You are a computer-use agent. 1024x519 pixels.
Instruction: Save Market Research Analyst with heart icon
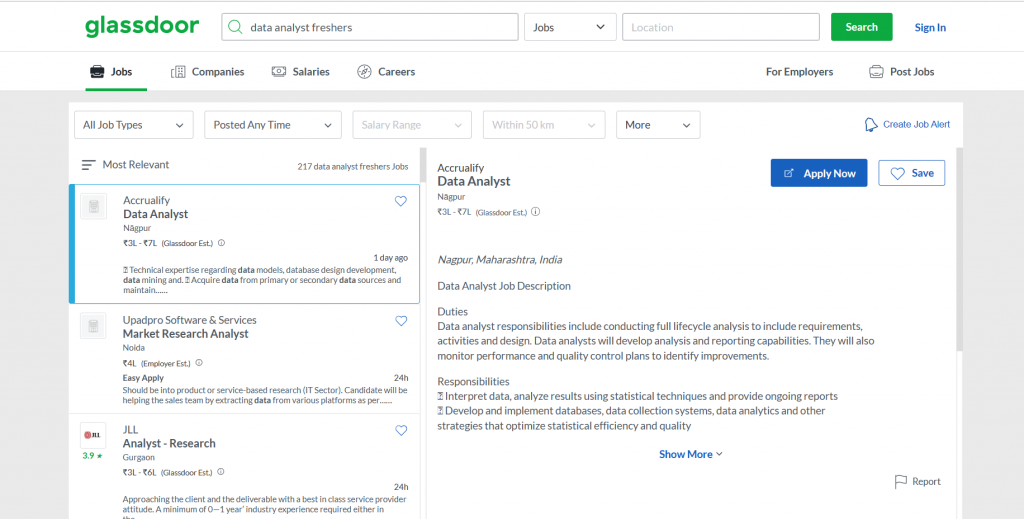pos(401,321)
